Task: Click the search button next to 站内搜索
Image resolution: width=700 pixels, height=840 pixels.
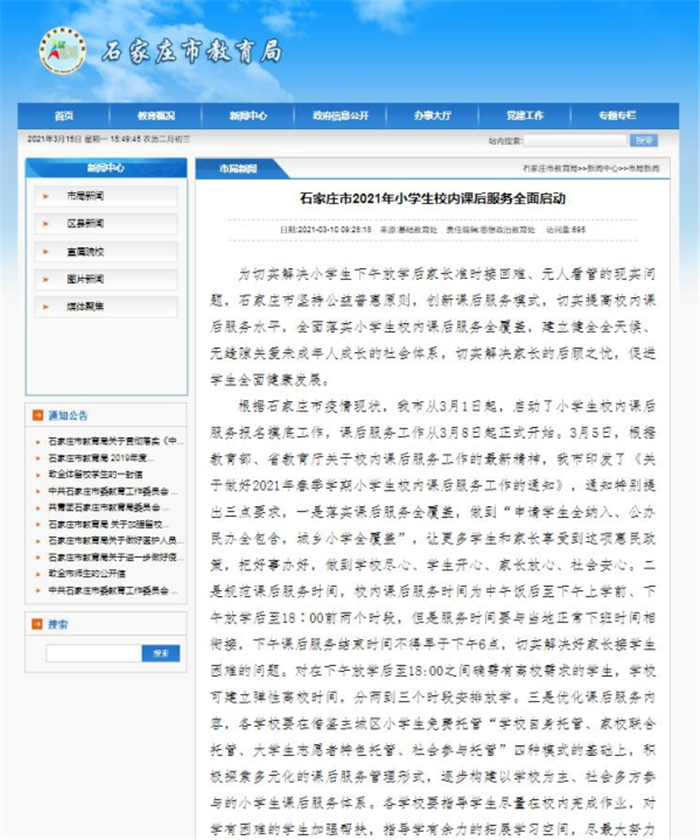Action: [x=644, y=140]
